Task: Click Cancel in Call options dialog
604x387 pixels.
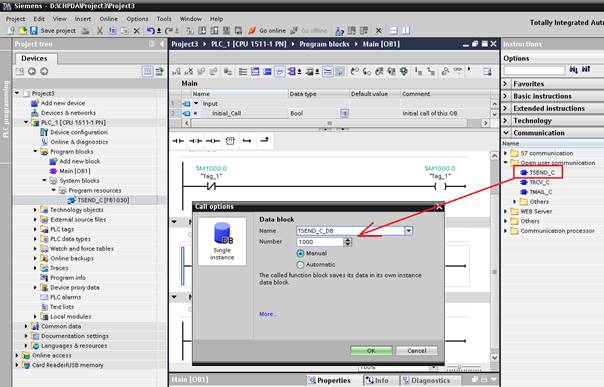Action: 417,351
